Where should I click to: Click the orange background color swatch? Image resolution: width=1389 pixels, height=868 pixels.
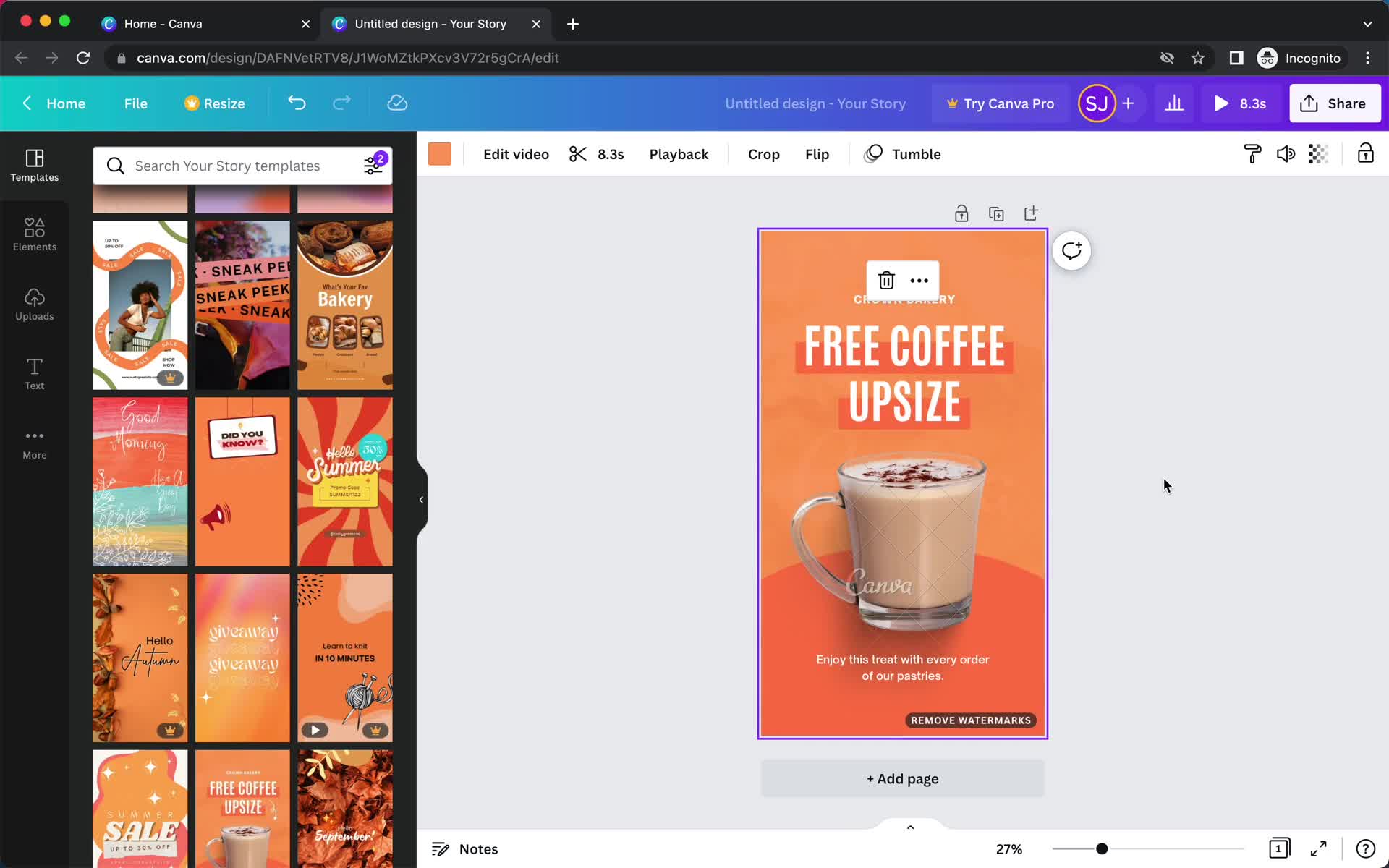(x=440, y=154)
